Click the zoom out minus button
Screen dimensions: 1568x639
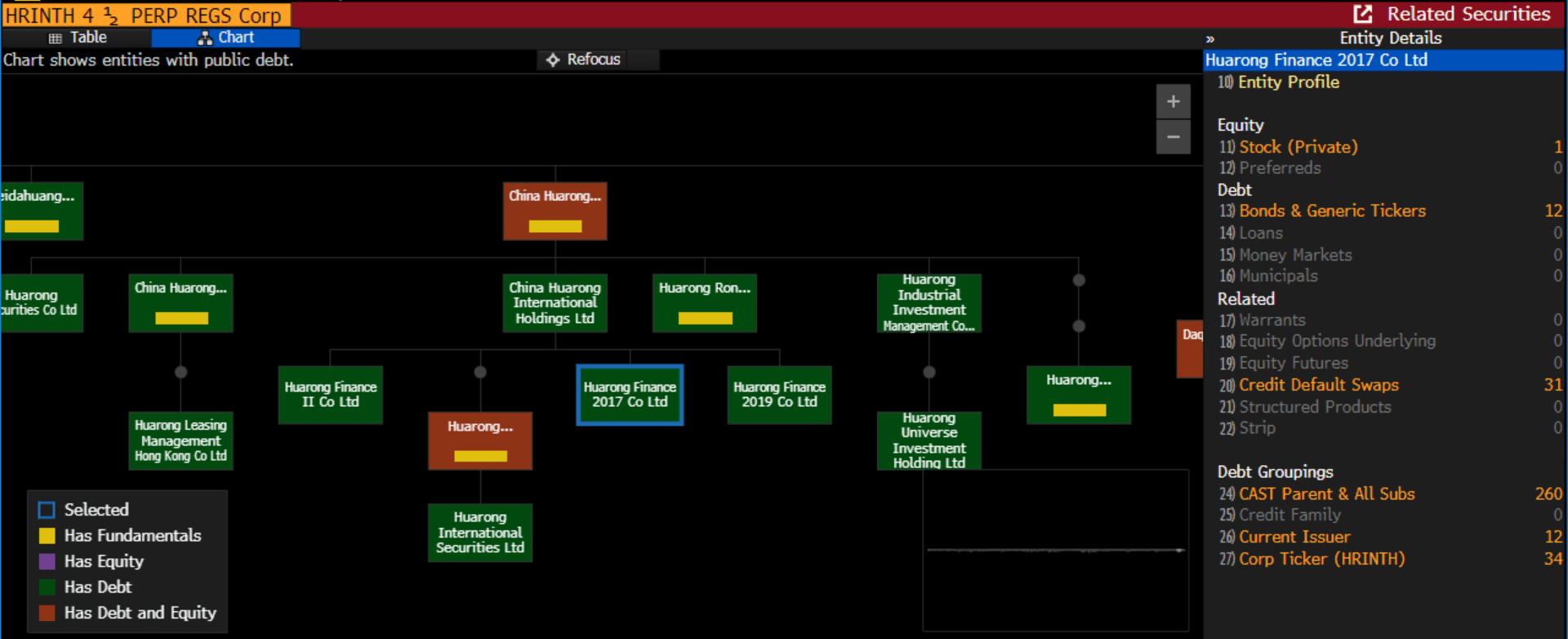click(x=1173, y=137)
